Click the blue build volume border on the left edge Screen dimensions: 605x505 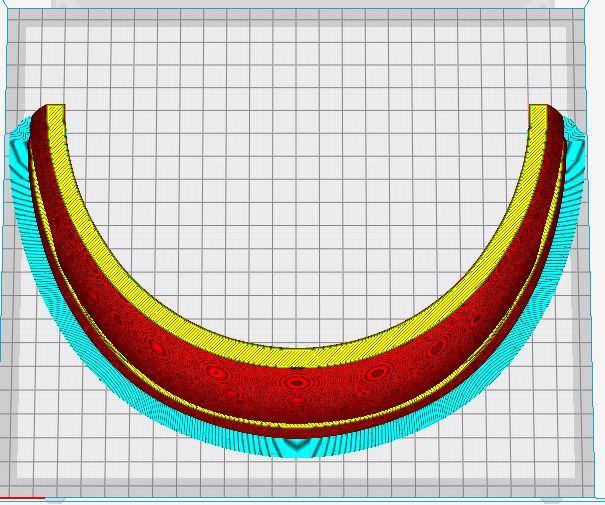coord(6,250)
